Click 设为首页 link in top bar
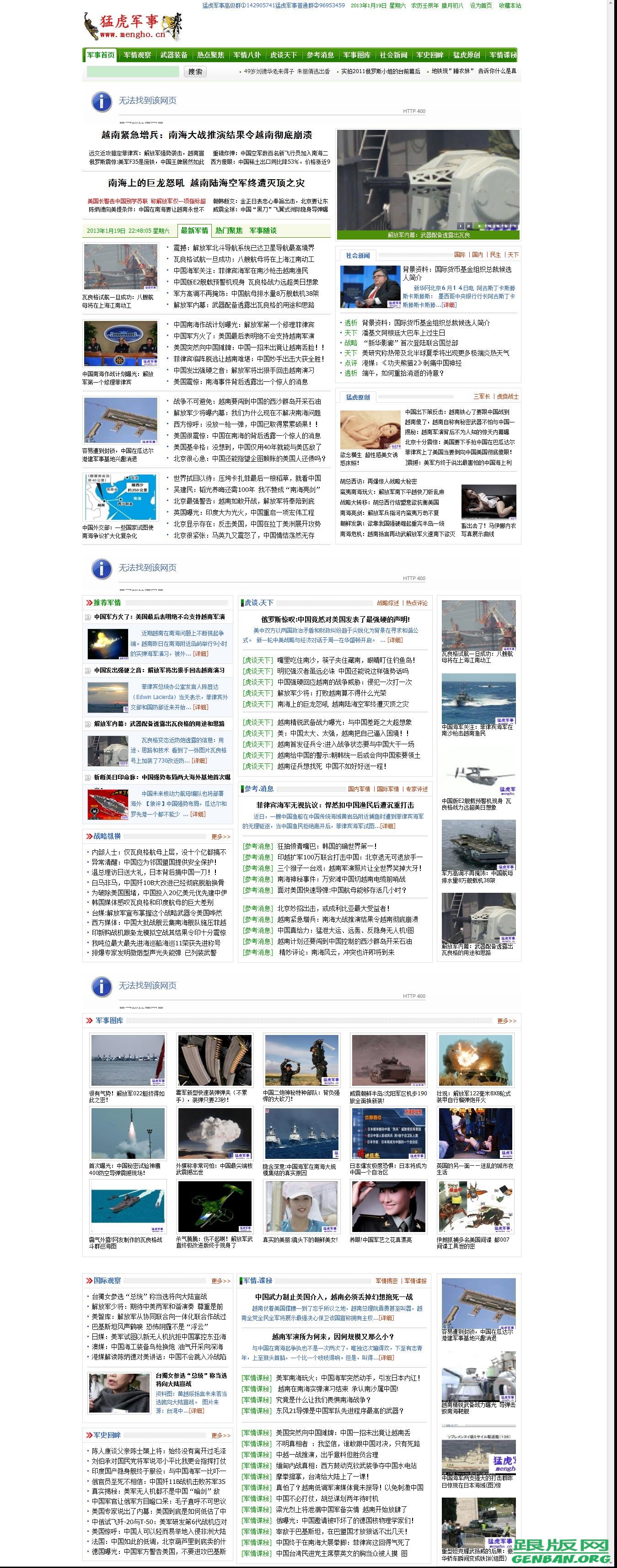Viewport: 617px width, 1568px height. click(481, 5)
